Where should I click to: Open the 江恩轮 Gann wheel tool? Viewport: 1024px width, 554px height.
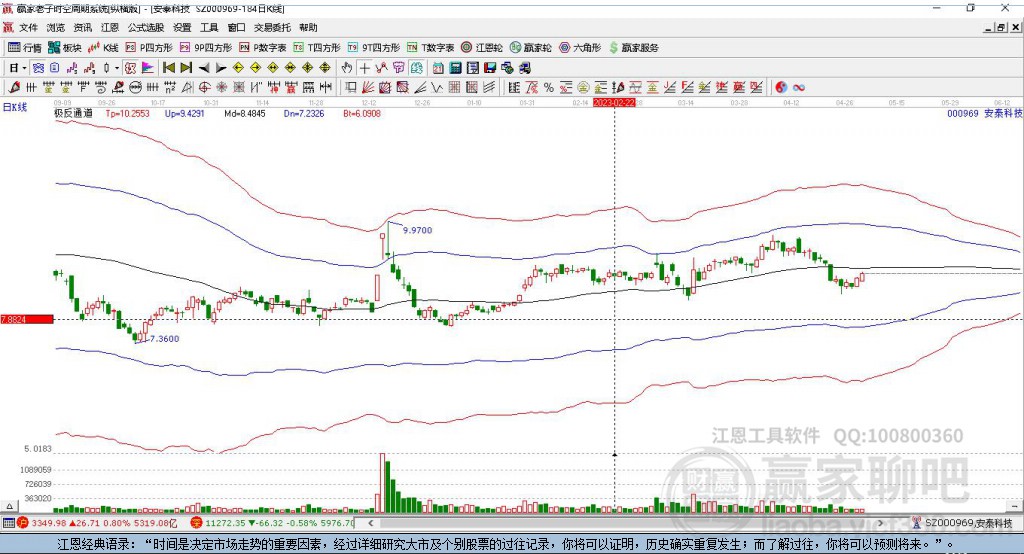(482, 48)
